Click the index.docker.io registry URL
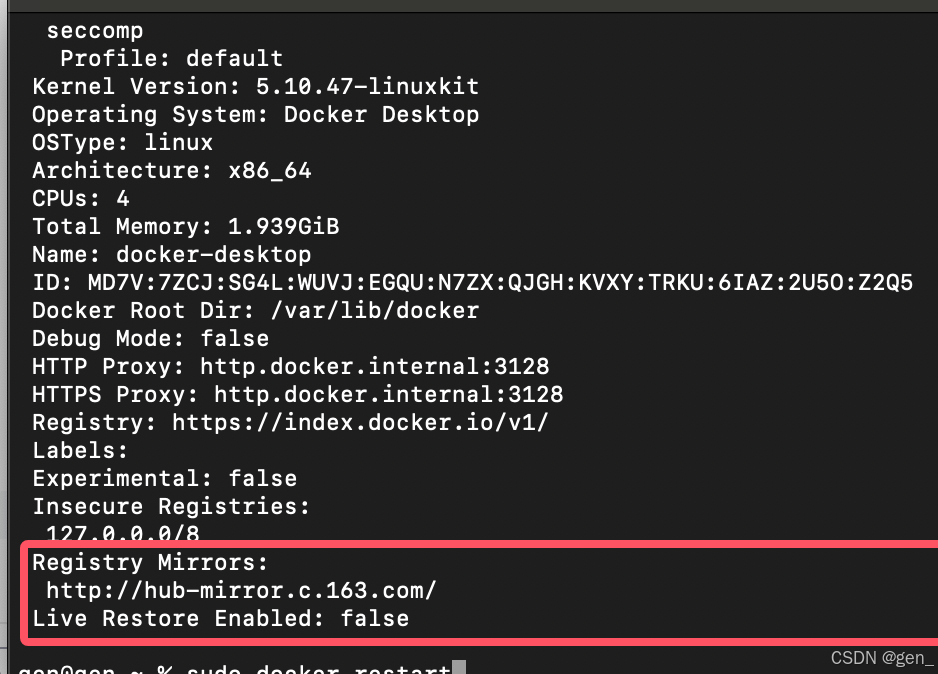Viewport: 938px width, 674px height. tap(360, 422)
